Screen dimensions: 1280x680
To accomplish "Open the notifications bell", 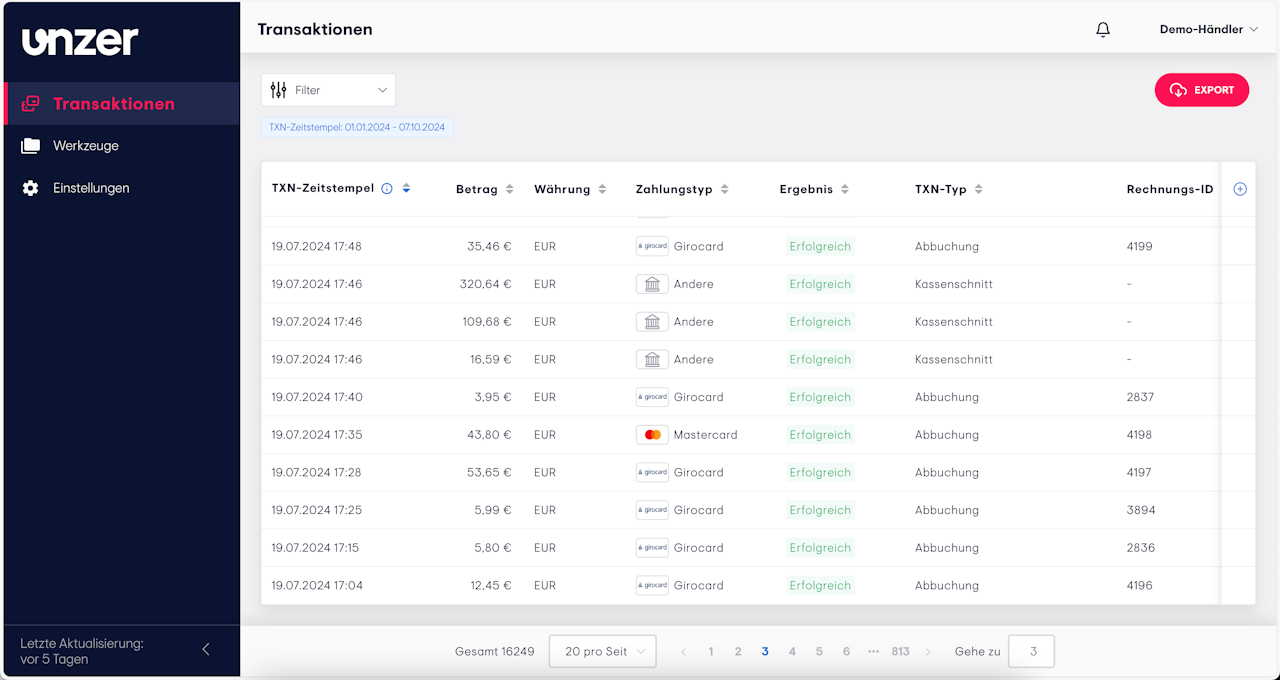I will [x=1103, y=30].
